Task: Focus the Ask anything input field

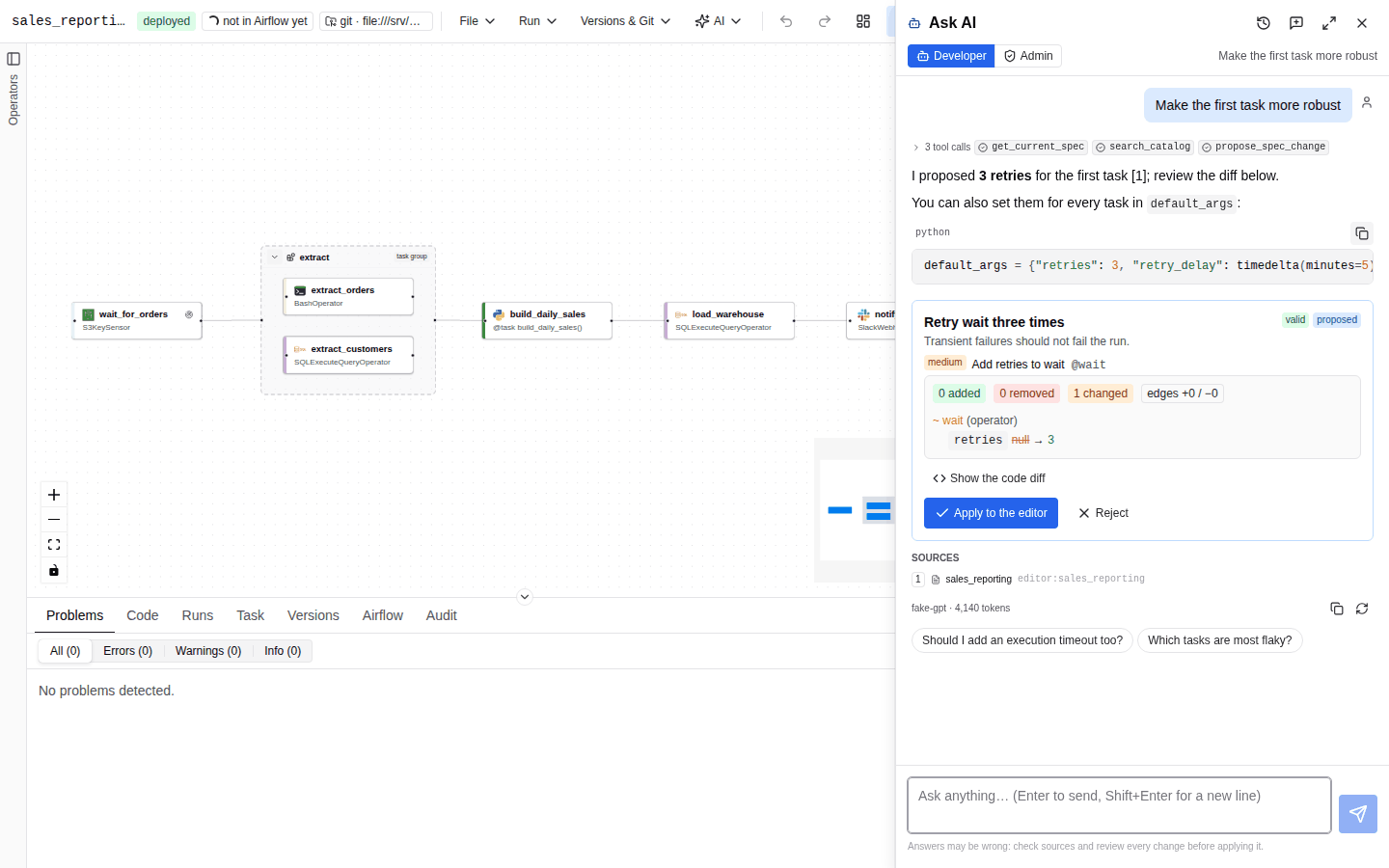Action: [x=1119, y=805]
